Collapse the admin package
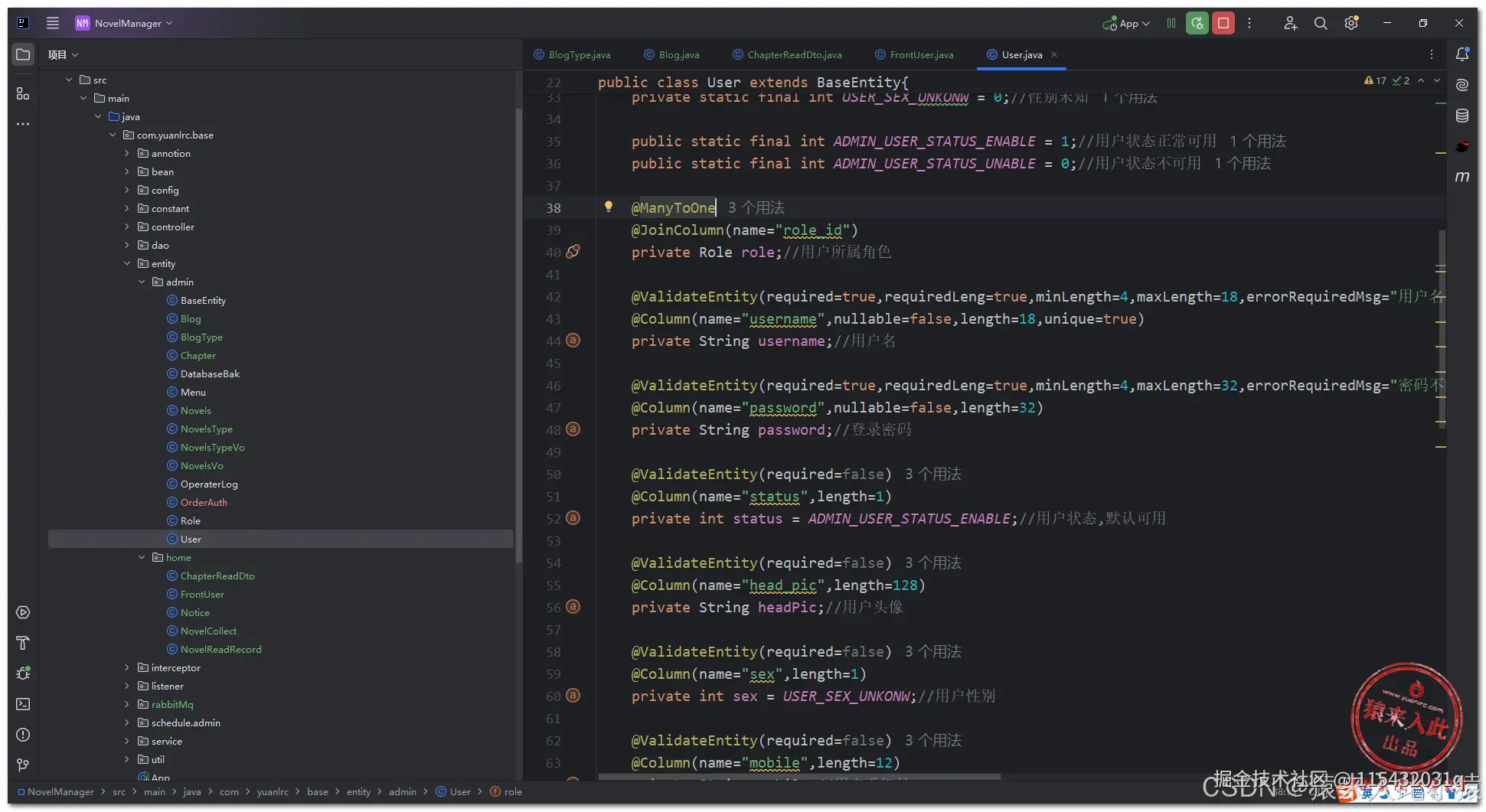Image resolution: width=1486 pixels, height=812 pixels. click(x=142, y=282)
